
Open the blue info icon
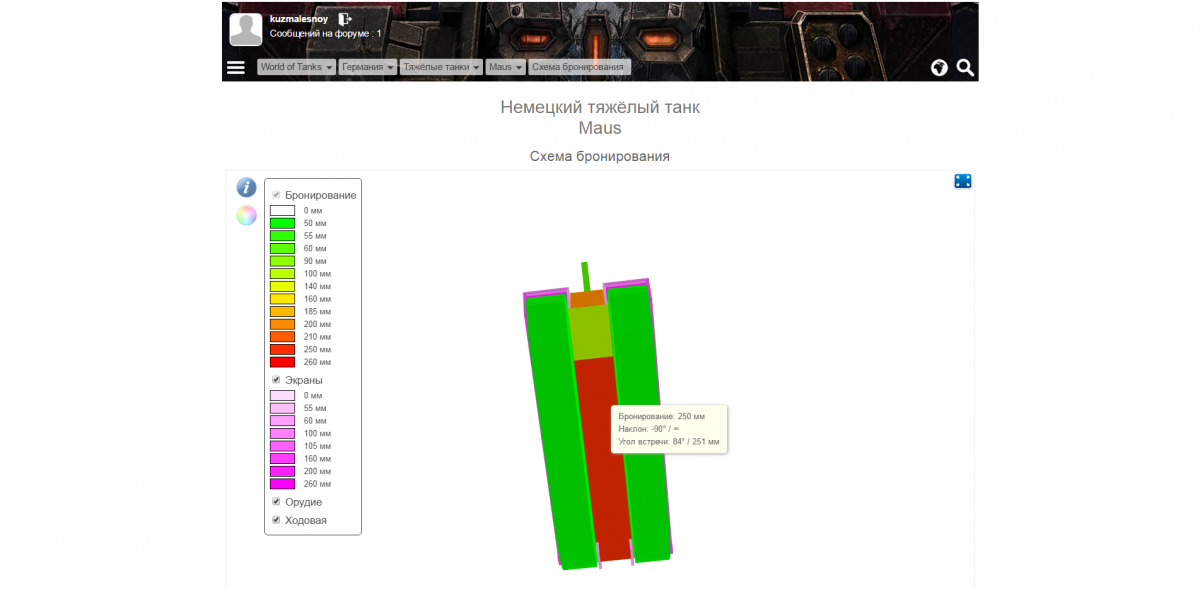246,187
